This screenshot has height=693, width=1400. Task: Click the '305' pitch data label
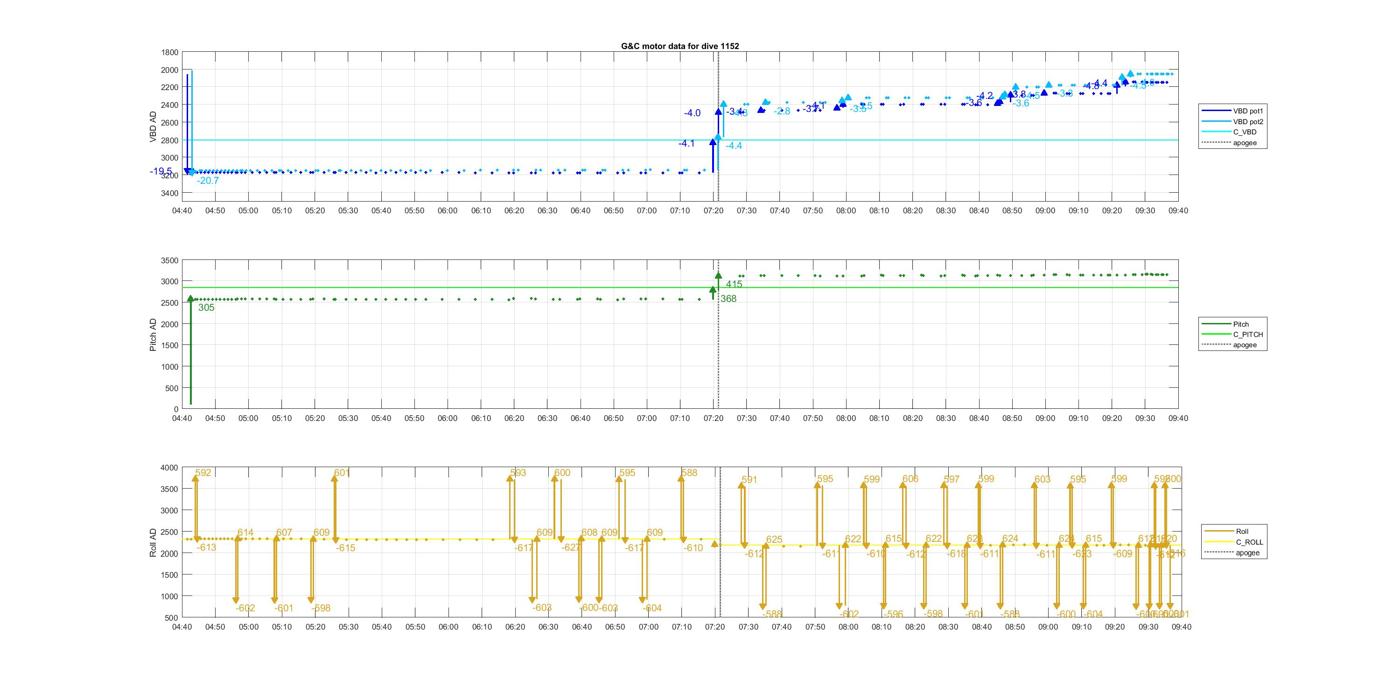(x=206, y=308)
